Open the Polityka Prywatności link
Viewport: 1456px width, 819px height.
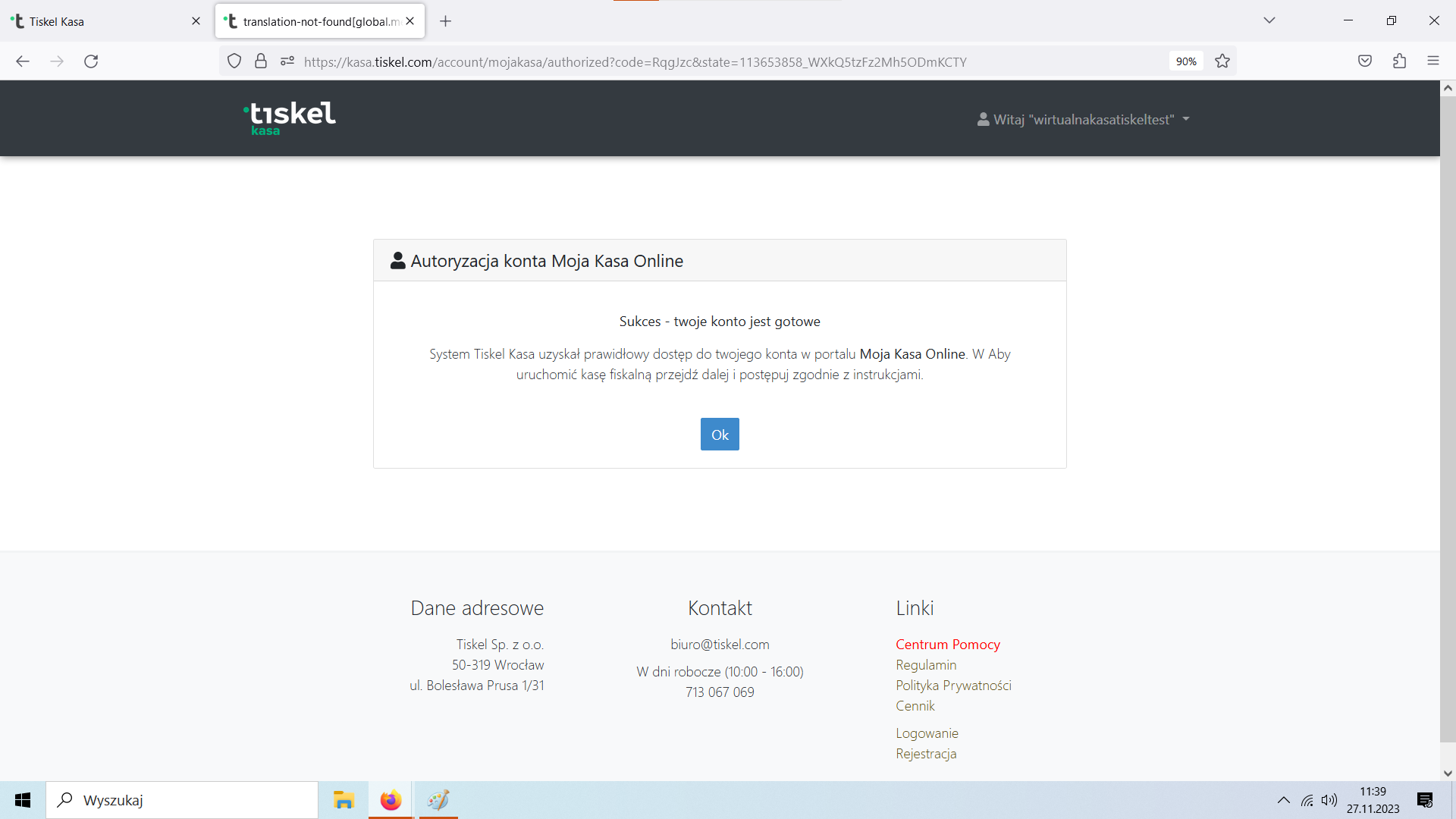coord(953,686)
